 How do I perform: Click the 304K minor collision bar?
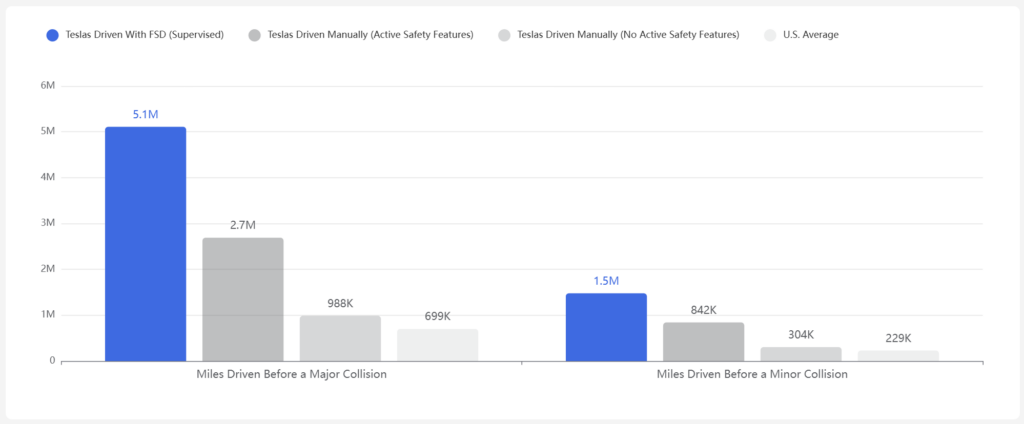(800, 353)
